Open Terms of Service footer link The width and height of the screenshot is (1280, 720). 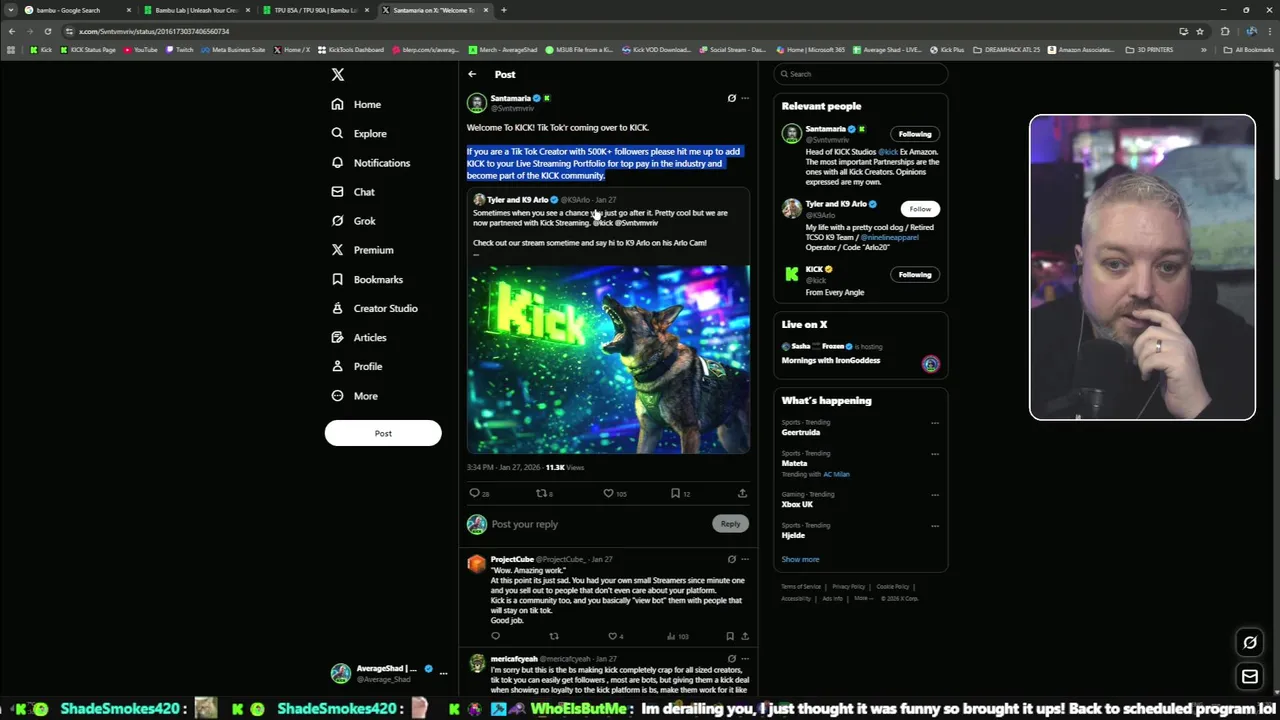click(801, 587)
